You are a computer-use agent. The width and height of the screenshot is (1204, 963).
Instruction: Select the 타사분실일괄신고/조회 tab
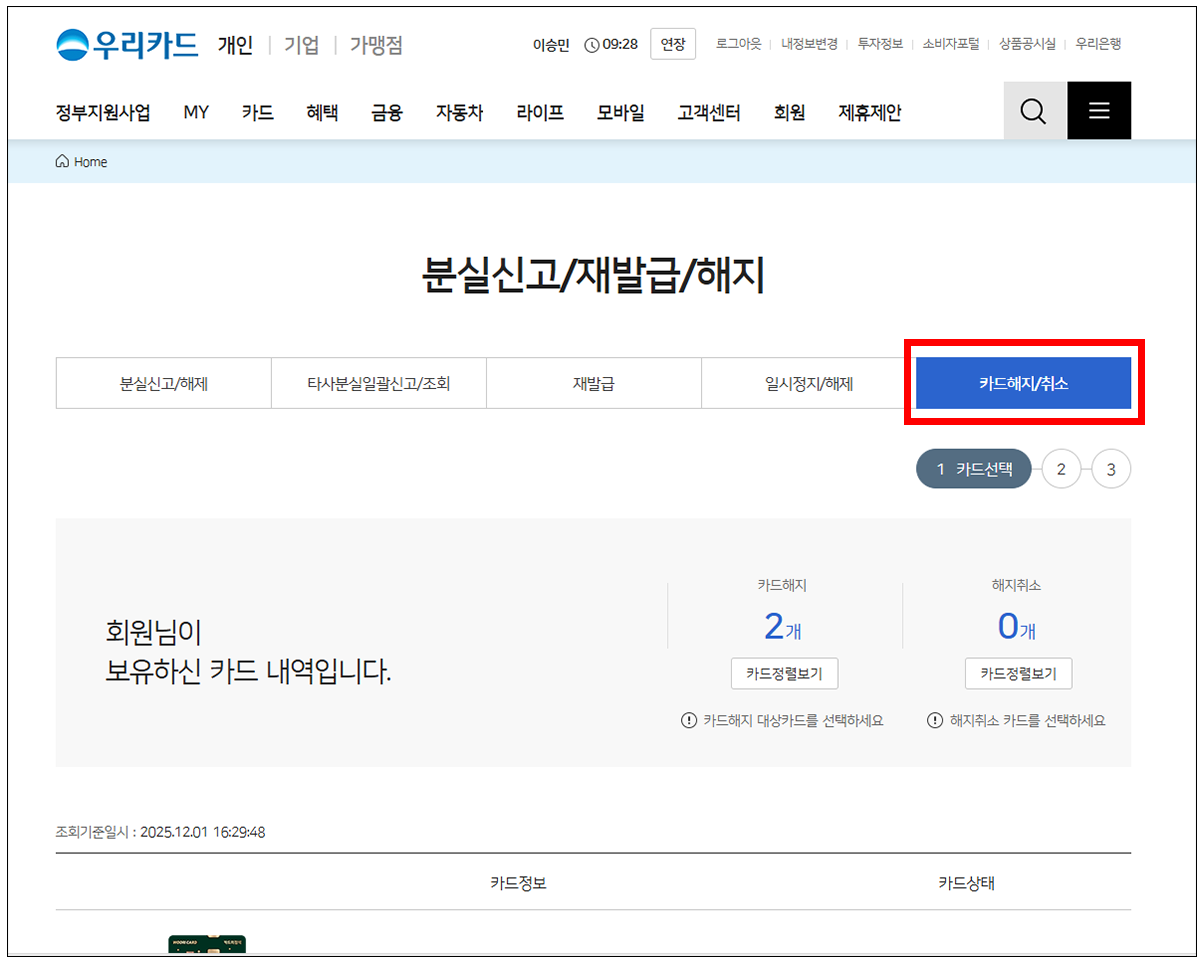pos(378,383)
